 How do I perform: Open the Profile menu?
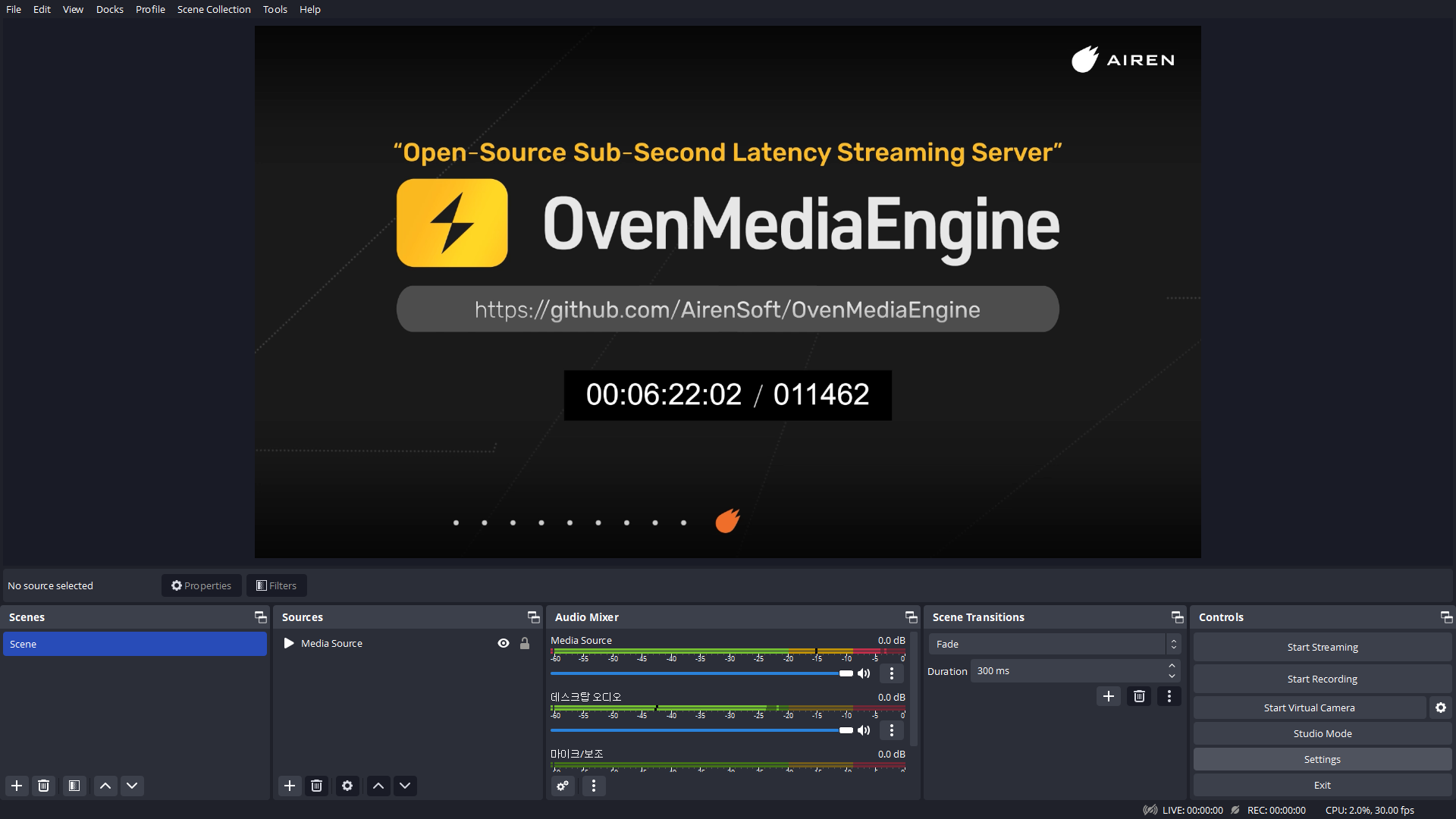click(x=150, y=9)
